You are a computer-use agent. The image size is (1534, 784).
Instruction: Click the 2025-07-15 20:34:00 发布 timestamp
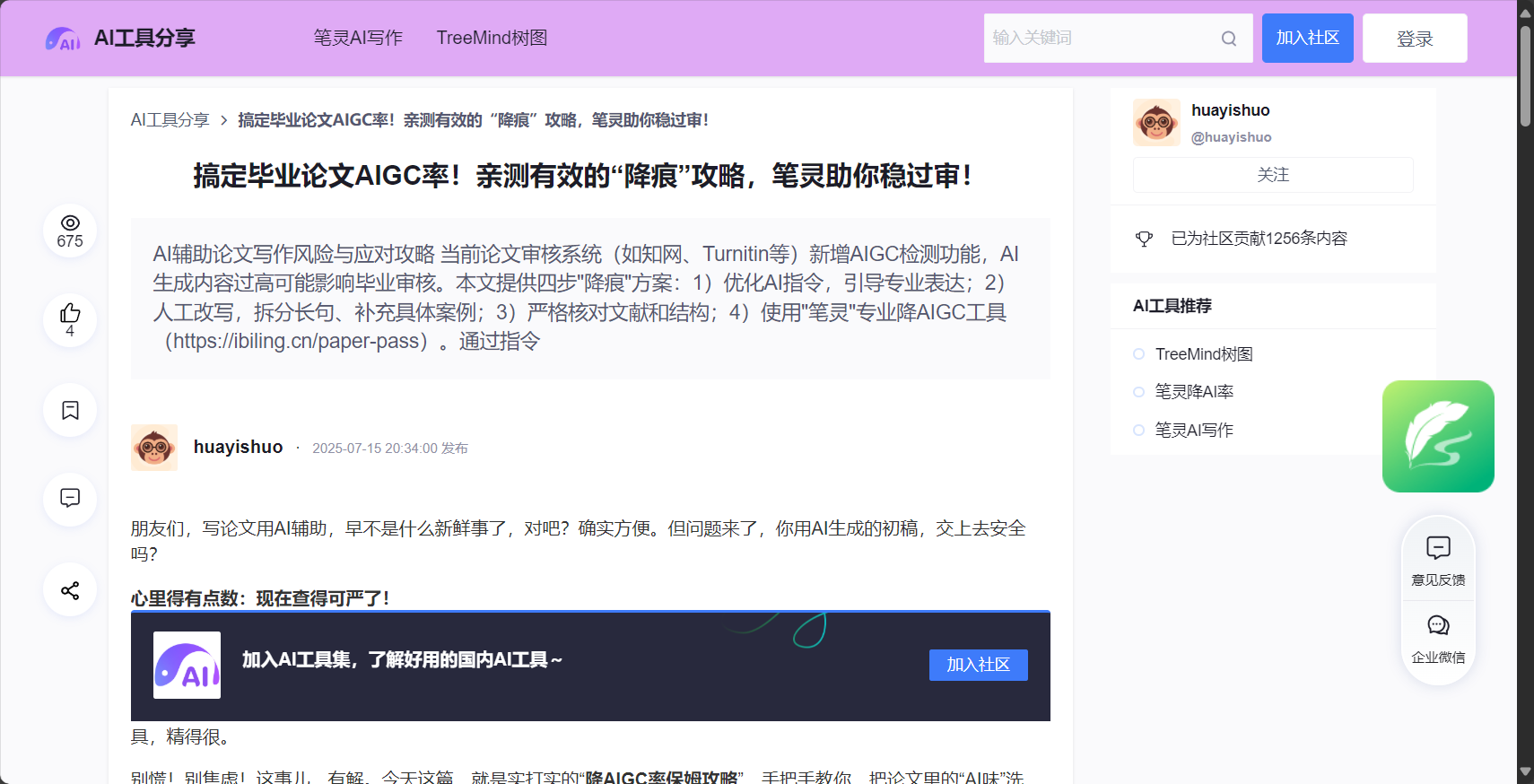[x=390, y=449]
